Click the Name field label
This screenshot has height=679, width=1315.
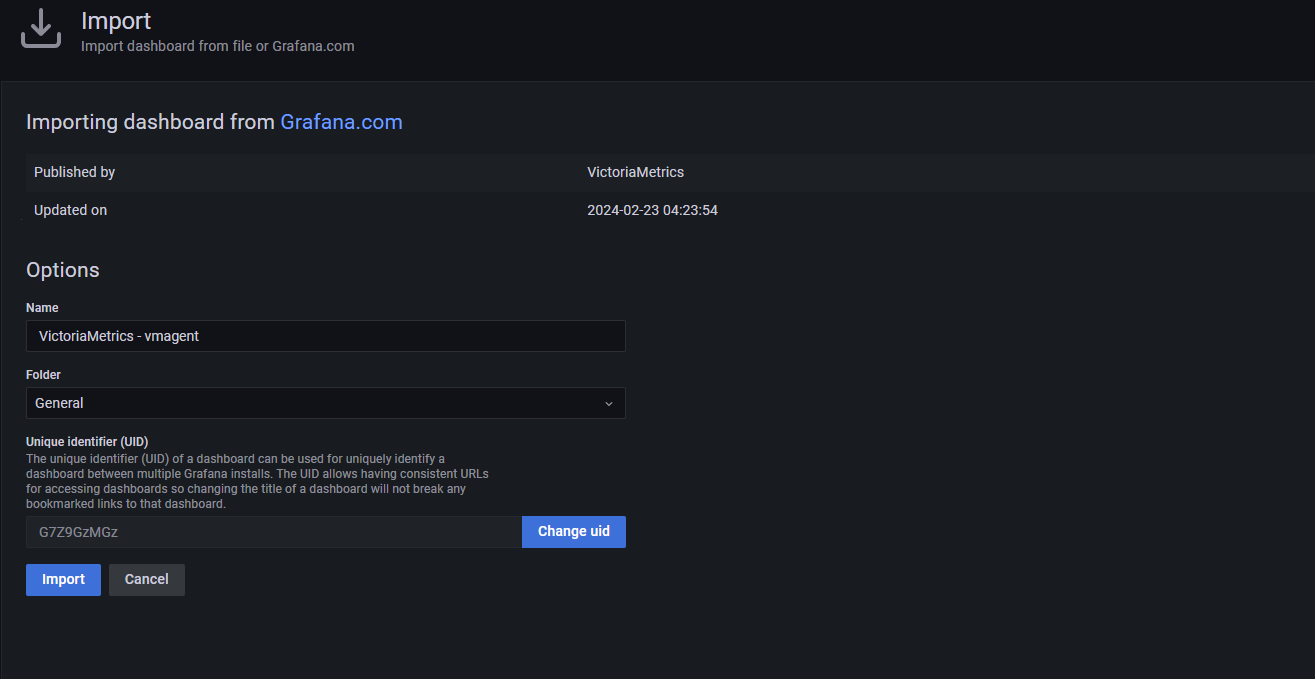tap(42, 308)
